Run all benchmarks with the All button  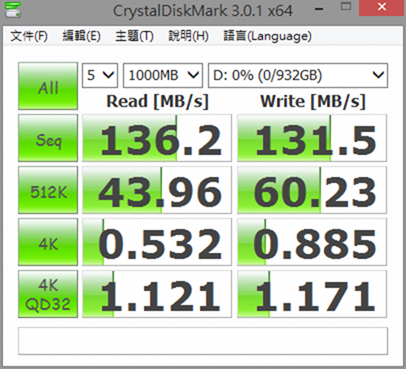(x=48, y=86)
